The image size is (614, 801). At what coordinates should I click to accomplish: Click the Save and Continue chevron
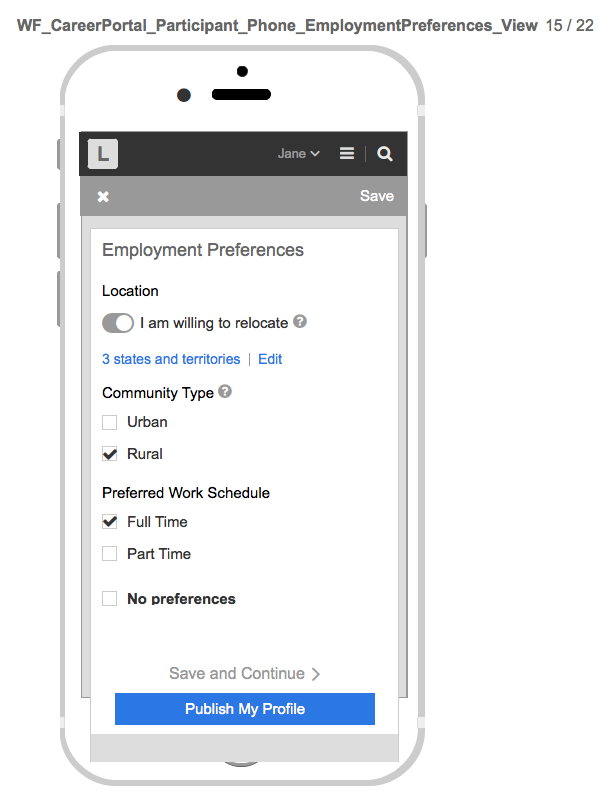click(316, 674)
